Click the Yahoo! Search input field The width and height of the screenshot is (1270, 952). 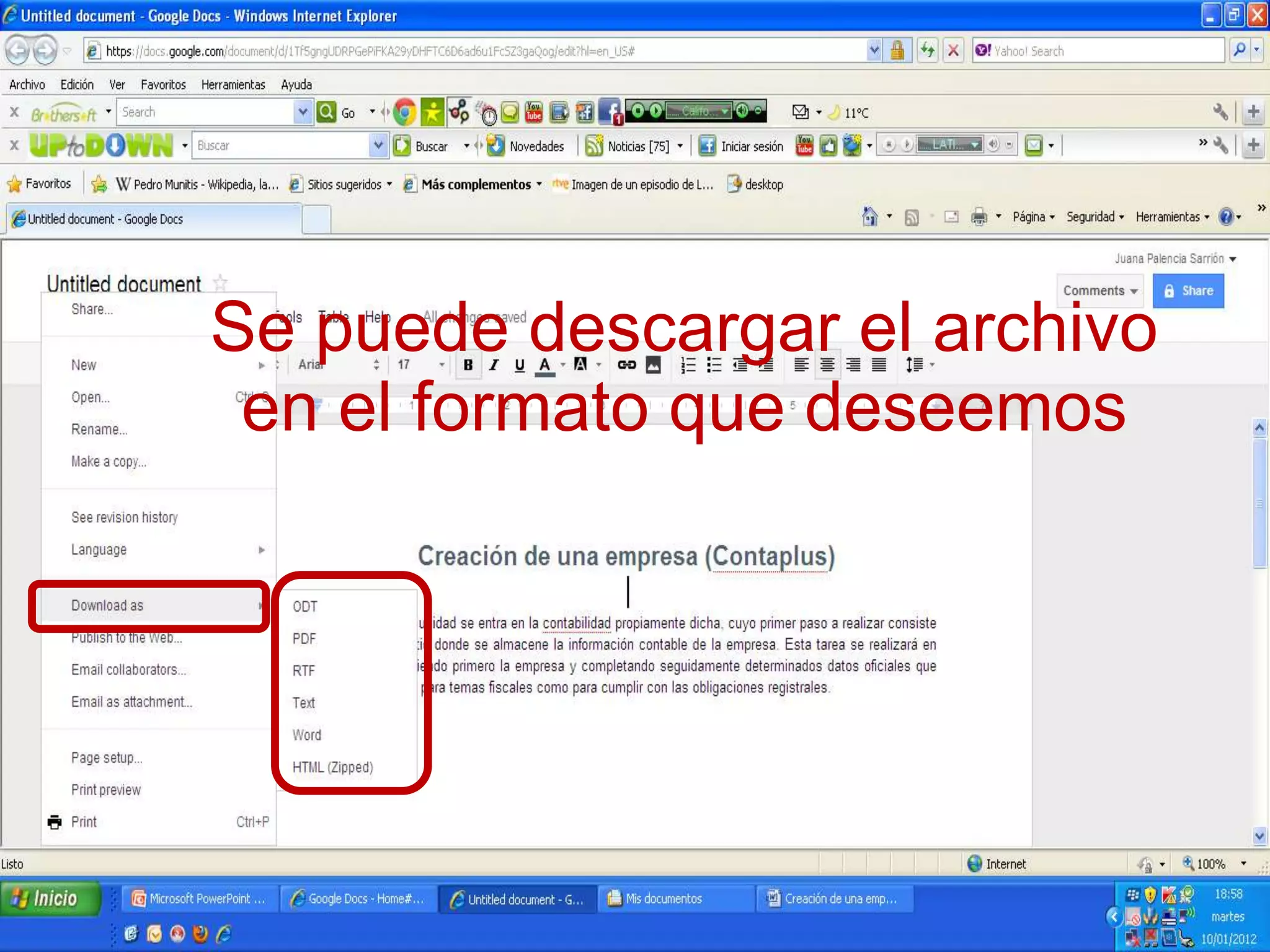[x=1098, y=51]
